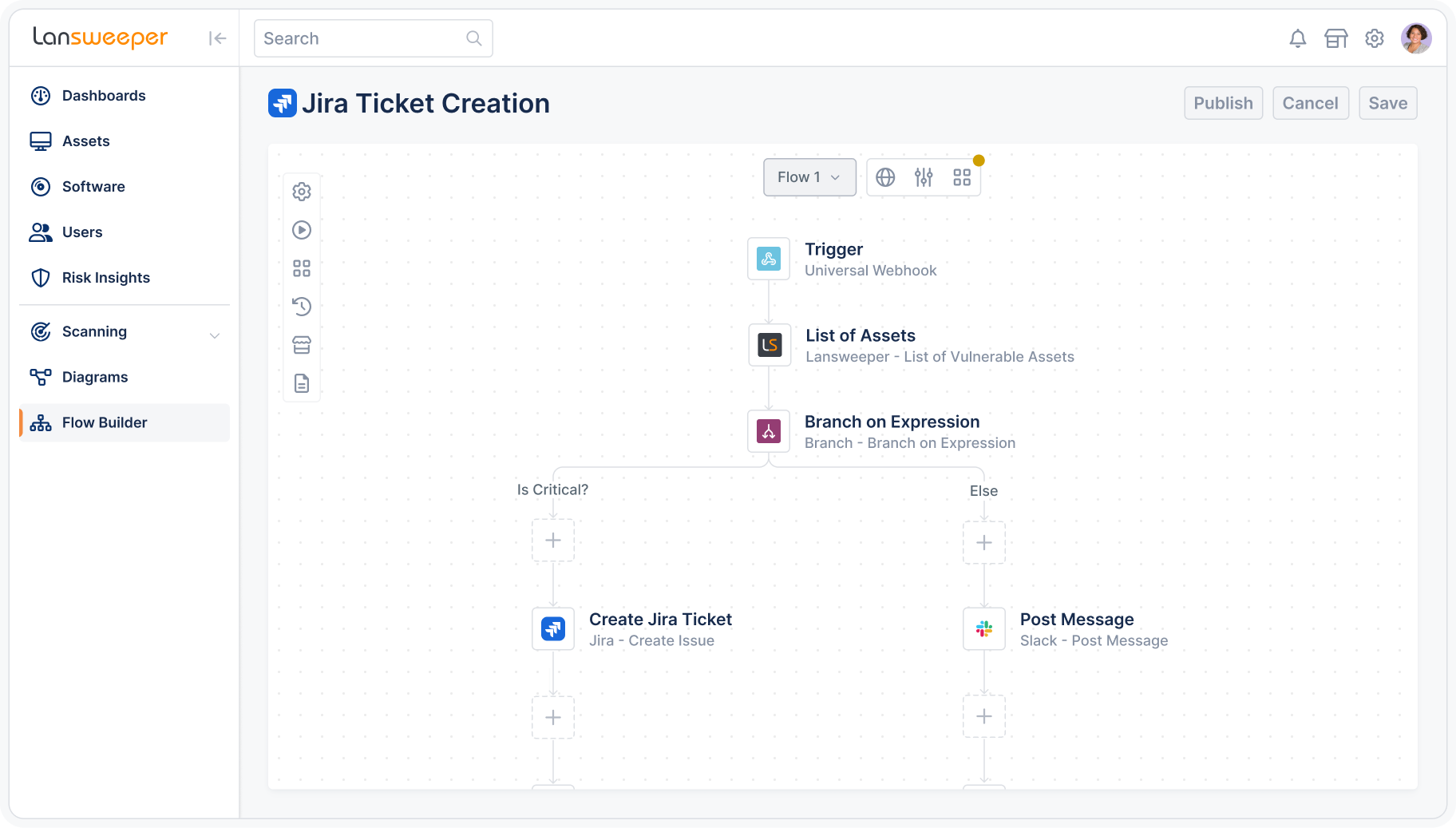Select the Branch on Expression node icon
Image resolution: width=1456 pixels, height=828 pixels.
pyautogui.click(x=769, y=431)
